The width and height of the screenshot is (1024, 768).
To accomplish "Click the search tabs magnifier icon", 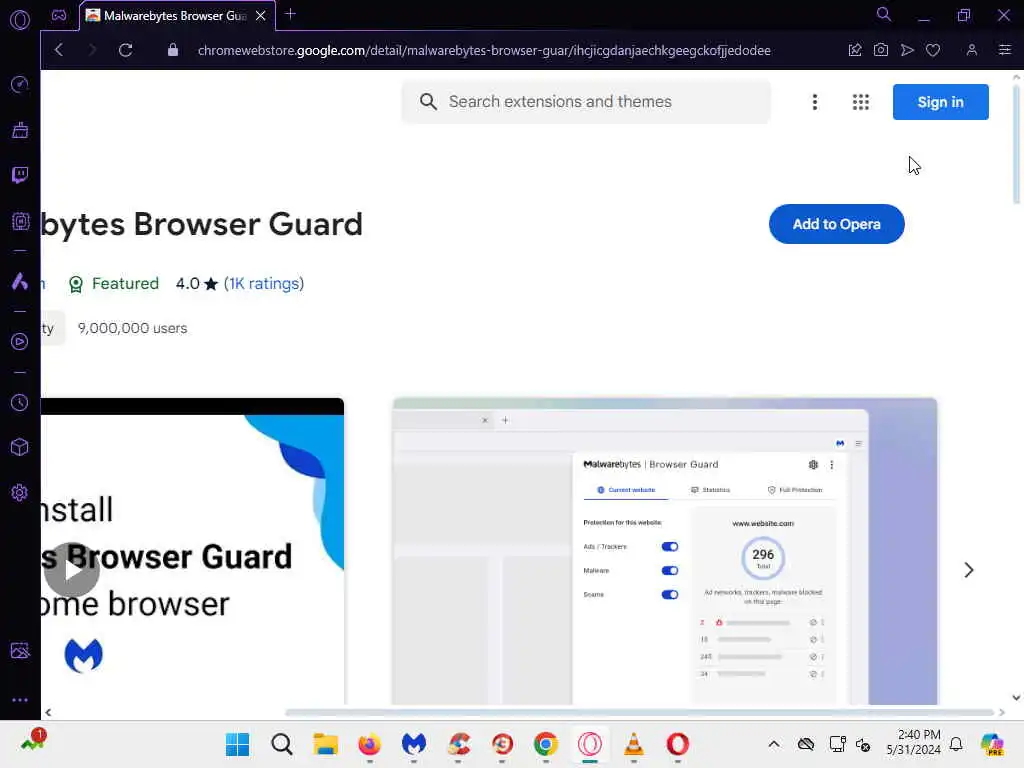I will click(883, 14).
